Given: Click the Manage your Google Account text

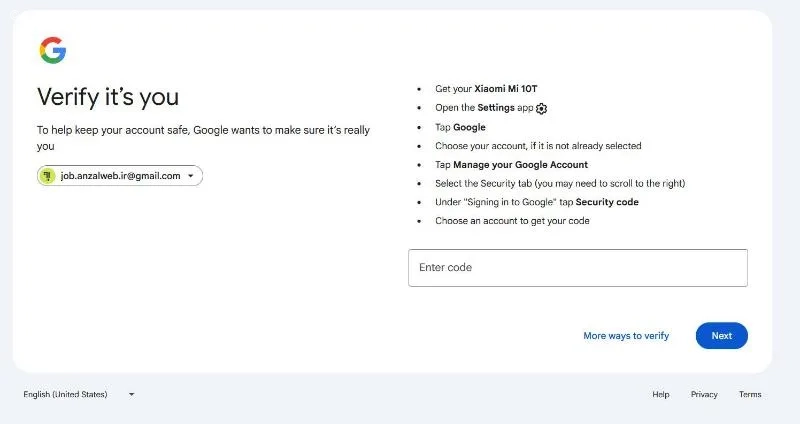Looking at the screenshot, I should [520, 165].
